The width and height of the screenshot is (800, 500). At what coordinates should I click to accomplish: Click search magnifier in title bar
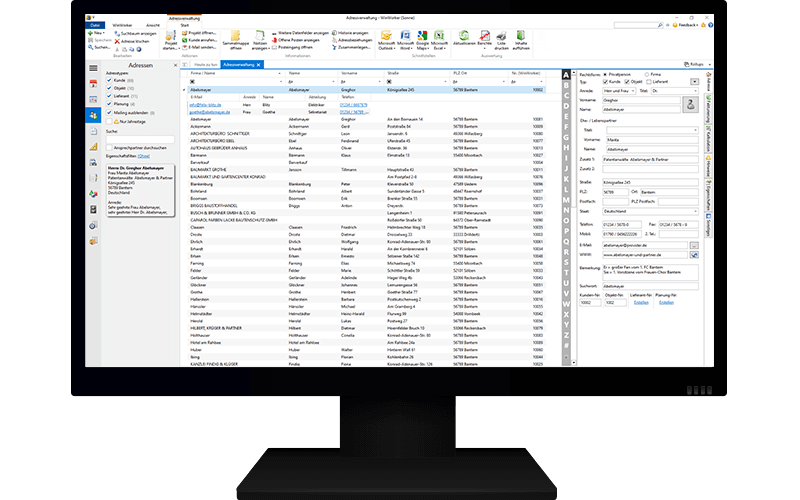click(x=660, y=25)
